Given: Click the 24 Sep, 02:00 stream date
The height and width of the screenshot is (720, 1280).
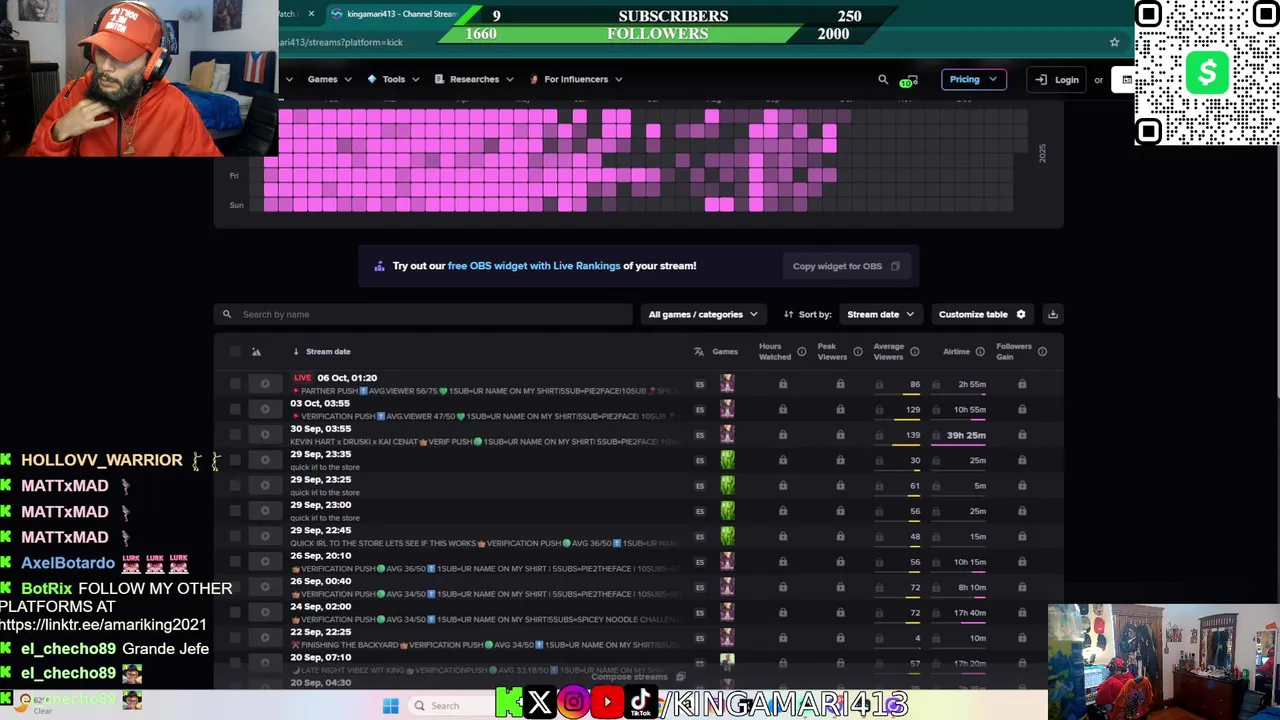Looking at the screenshot, I should coord(320,606).
